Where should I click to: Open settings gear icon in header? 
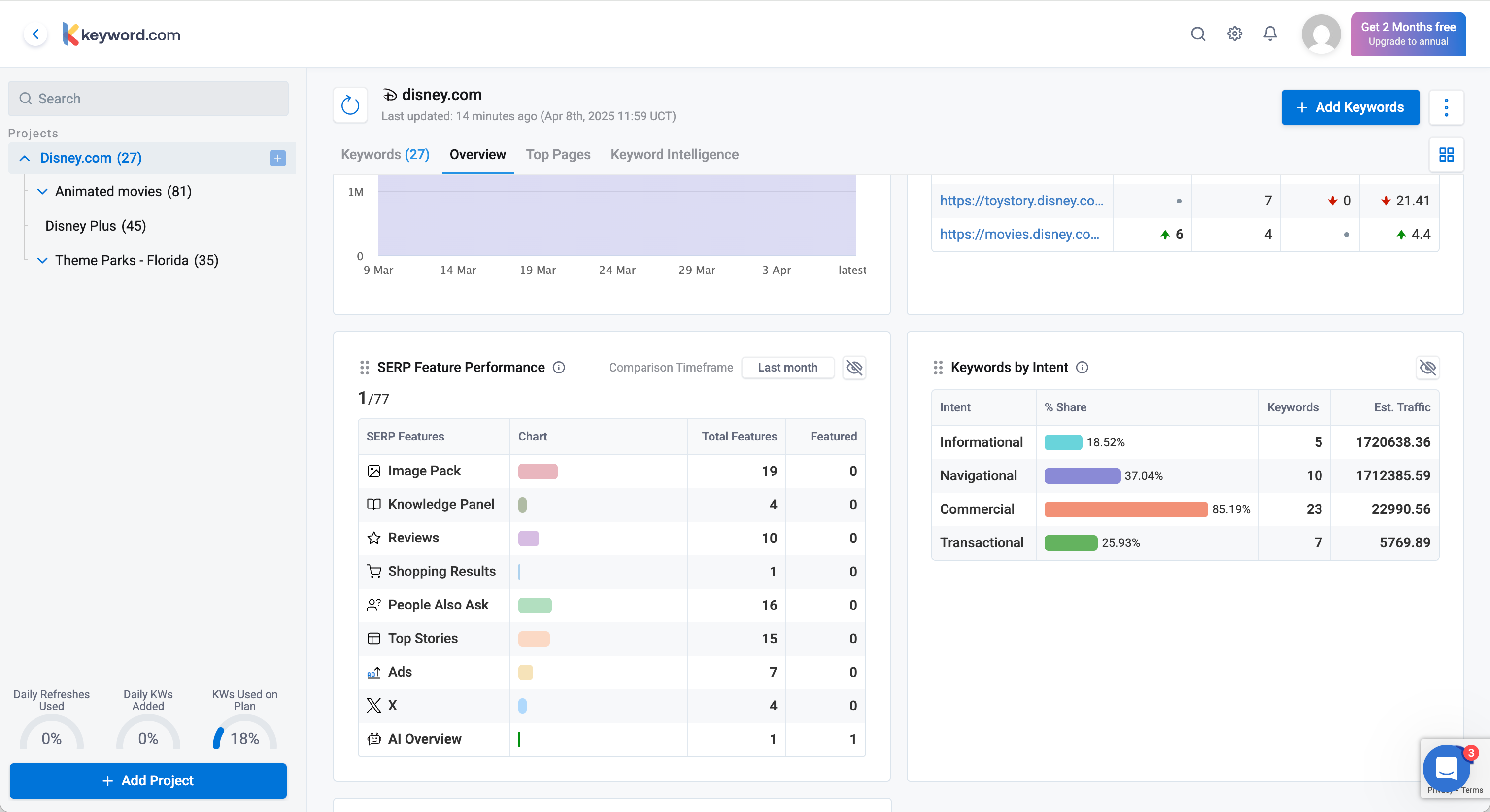tap(1234, 34)
